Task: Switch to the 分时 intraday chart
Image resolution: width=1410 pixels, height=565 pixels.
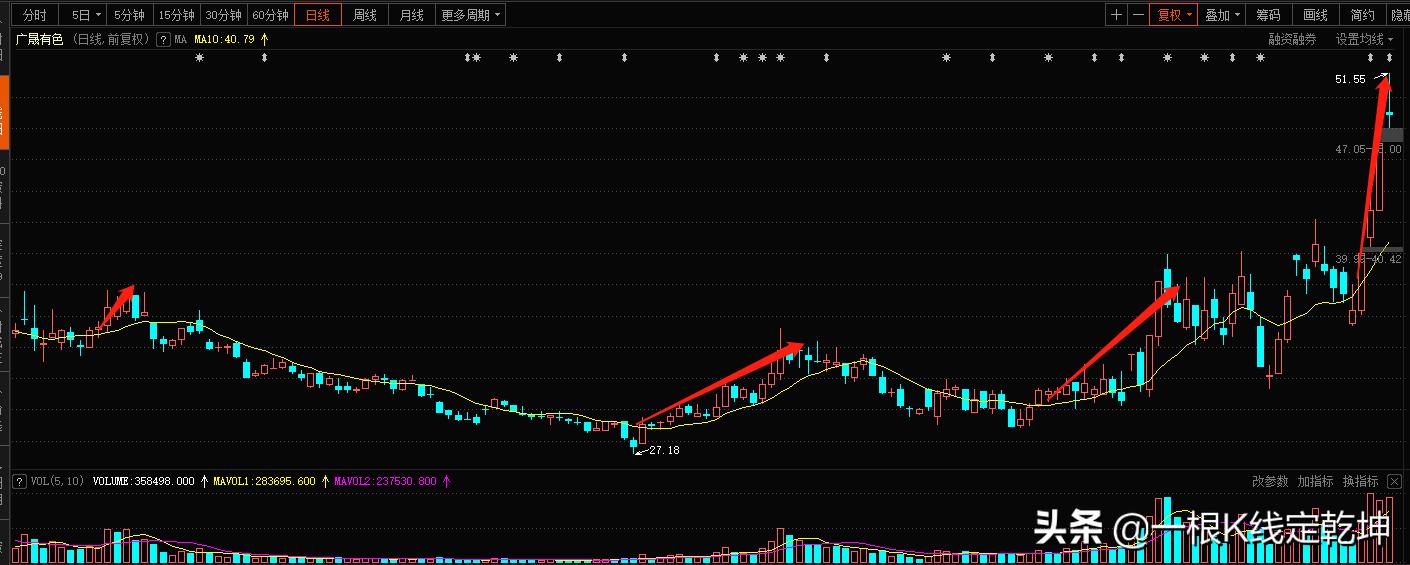Action: (x=33, y=15)
